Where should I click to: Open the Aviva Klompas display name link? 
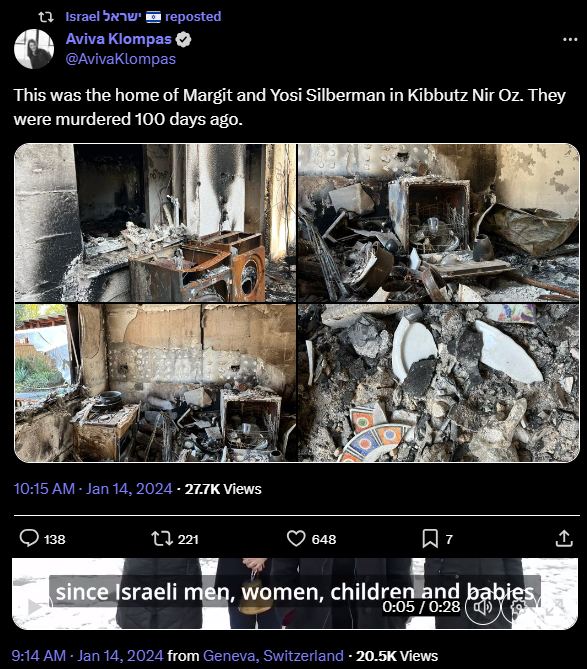coord(119,39)
